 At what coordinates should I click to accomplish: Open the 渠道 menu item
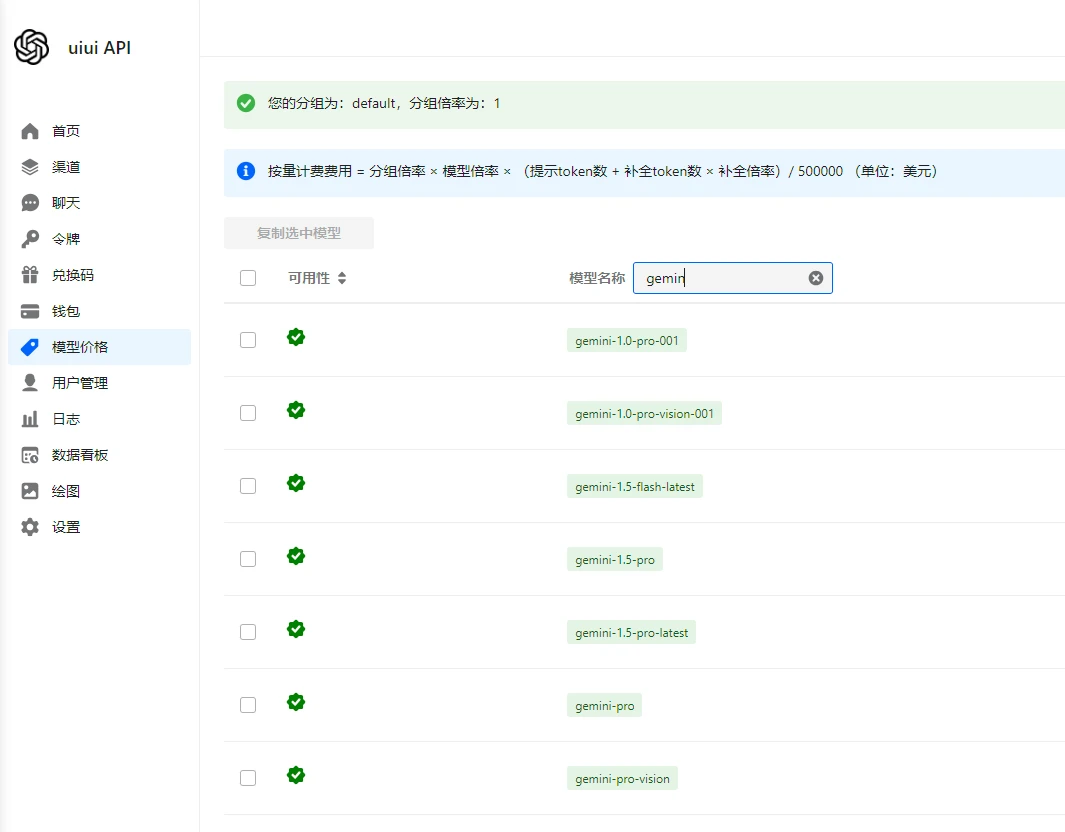pyautogui.click(x=99, y=167)
